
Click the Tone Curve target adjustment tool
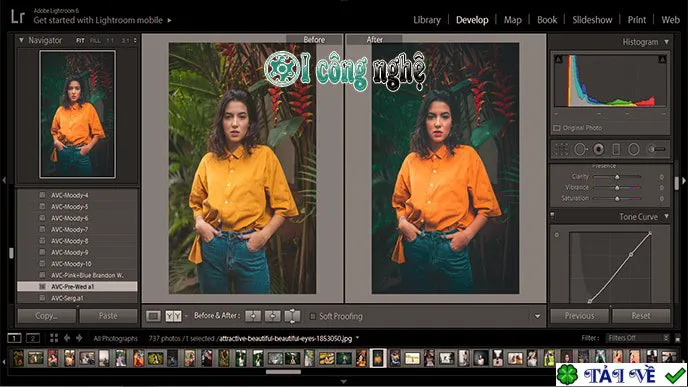[x=557, y=235]
